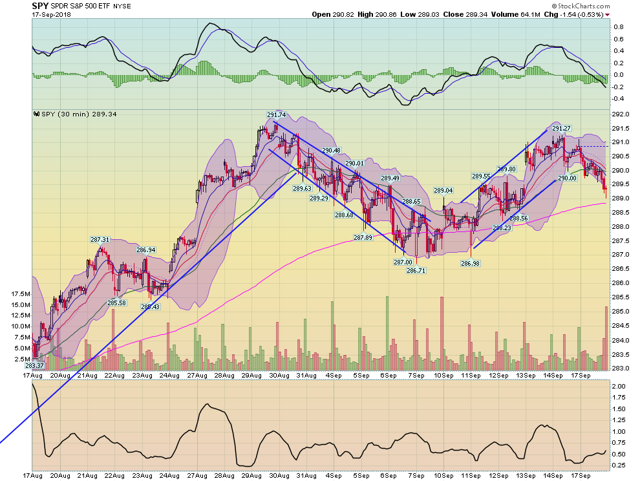Screen dimensions: 640x481
Task: Select the 286.94 price label
Action: (x=146, y=250)
